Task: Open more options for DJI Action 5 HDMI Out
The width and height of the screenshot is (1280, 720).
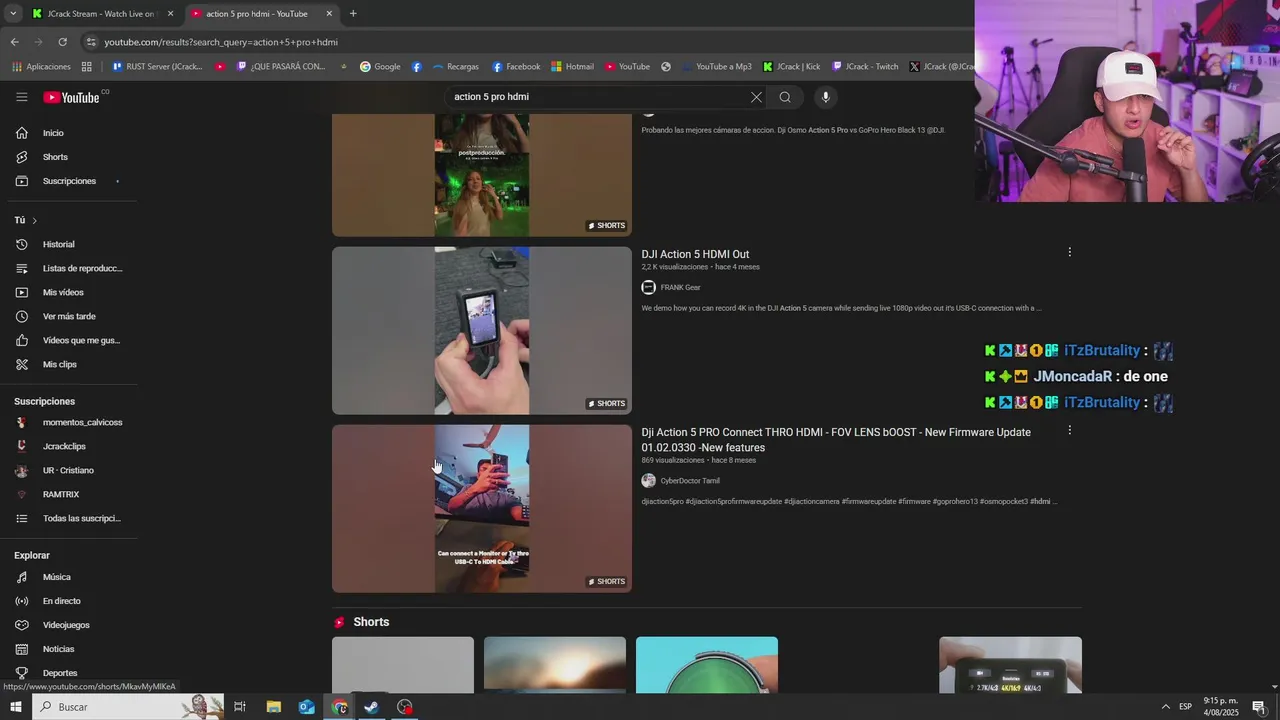Action: (1069, 252)
